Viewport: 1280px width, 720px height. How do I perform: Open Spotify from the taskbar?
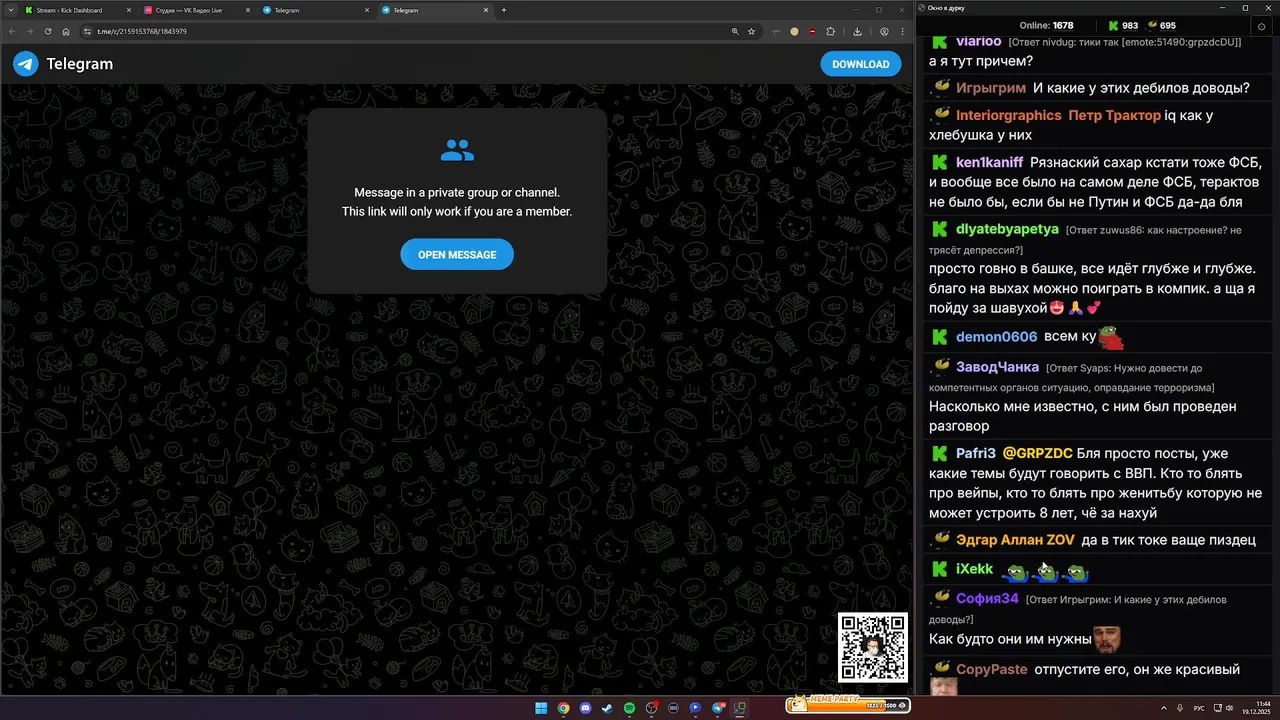coord(629,708)
